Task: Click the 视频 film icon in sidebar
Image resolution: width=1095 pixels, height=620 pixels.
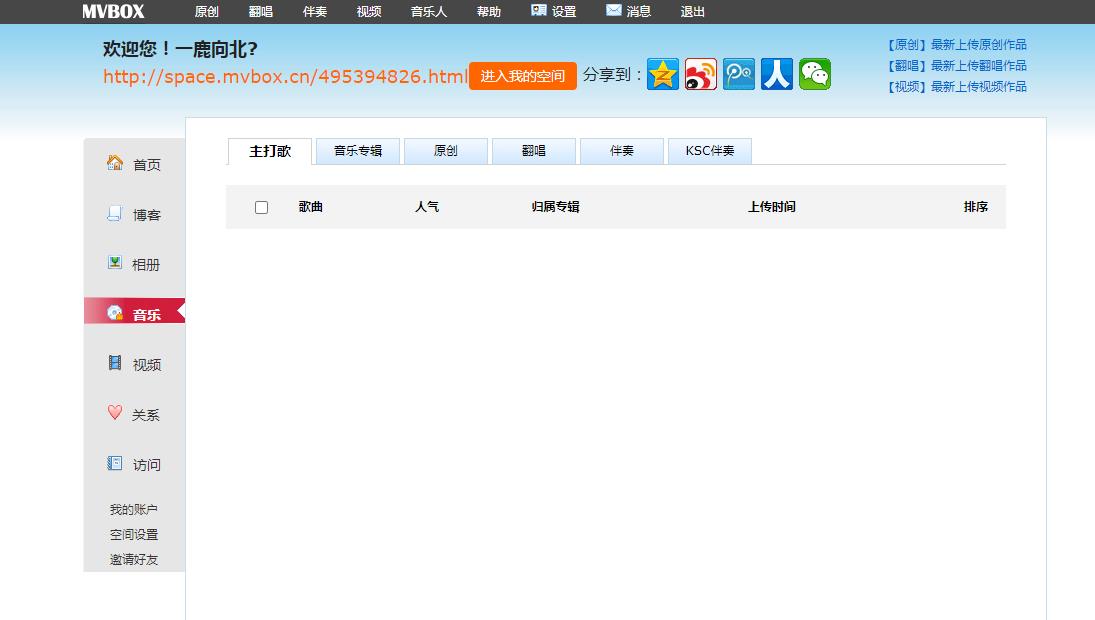Action: [115, 363]
